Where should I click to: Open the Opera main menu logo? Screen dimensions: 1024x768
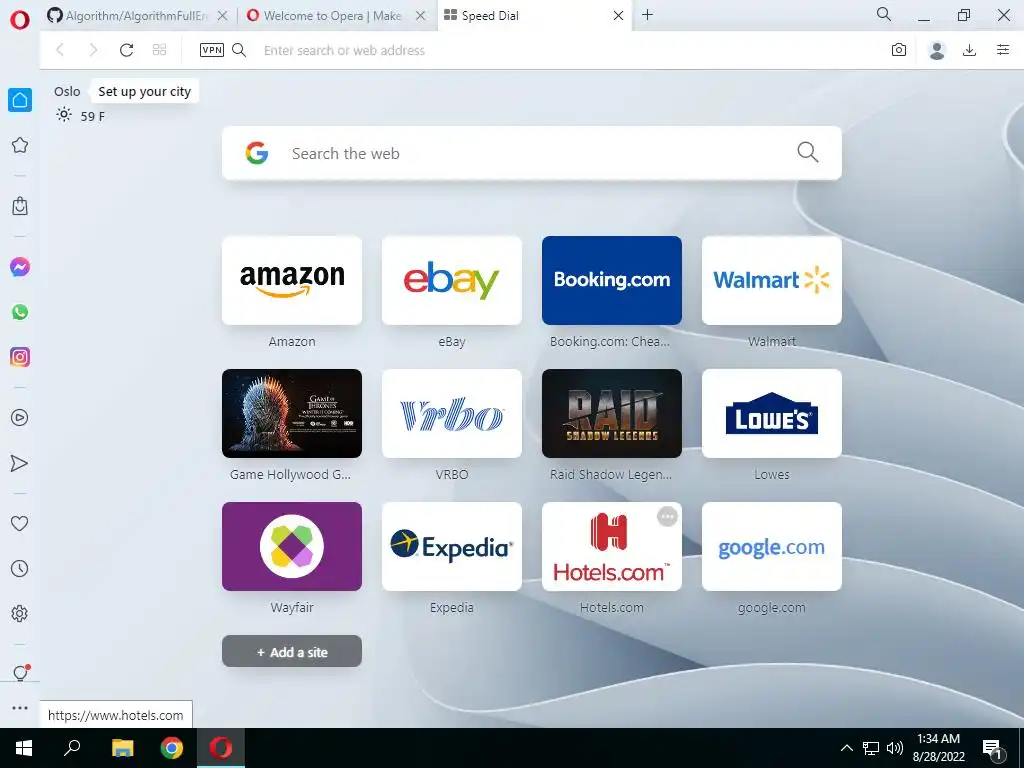tap(20, 20)
